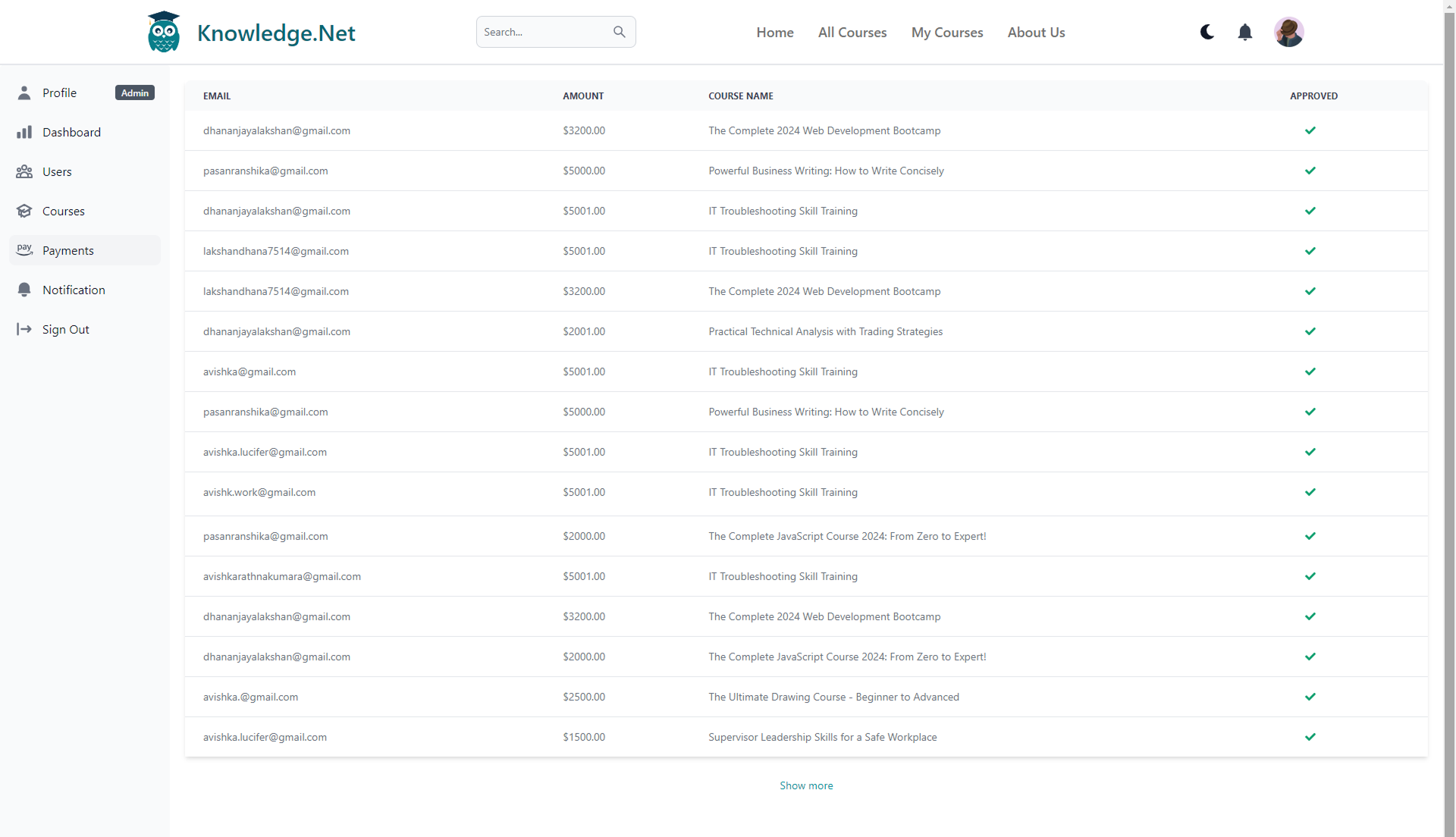1456x837 pixels.
Task: Toggle dark mode with the moon icon
Action: (x=1207, y=32)
